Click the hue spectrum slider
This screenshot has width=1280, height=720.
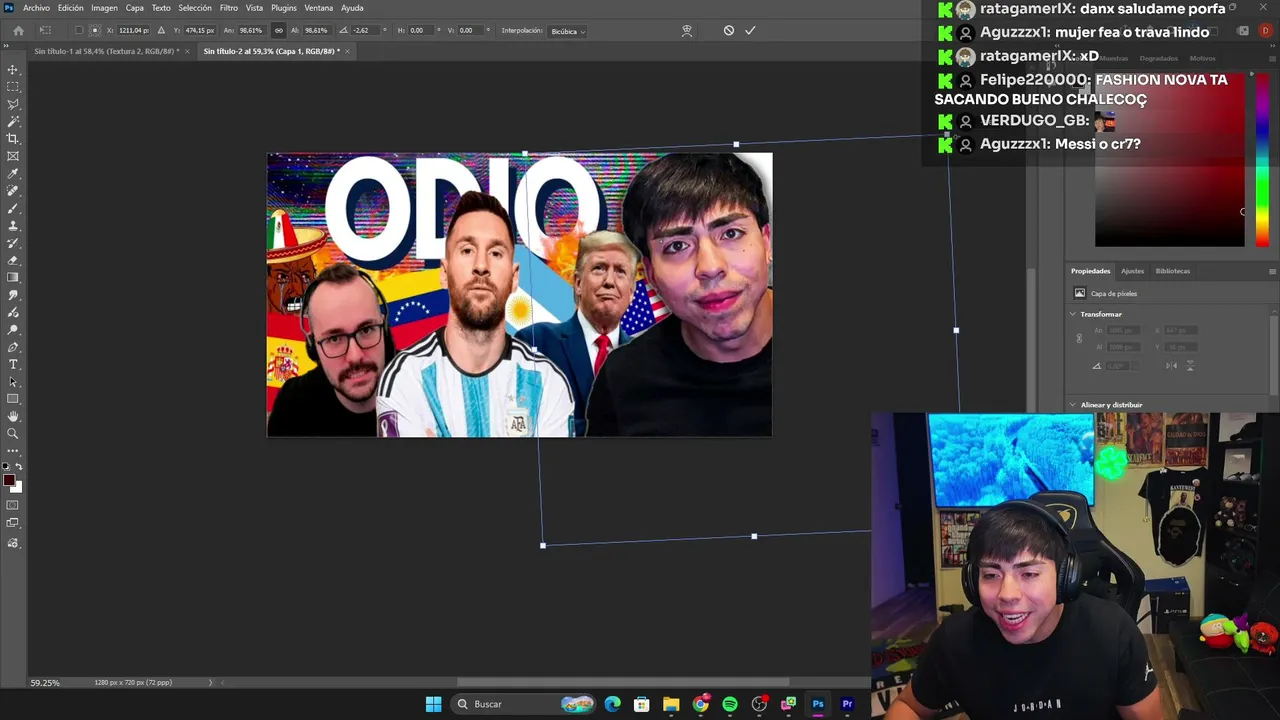click(x=1262, y=160)
